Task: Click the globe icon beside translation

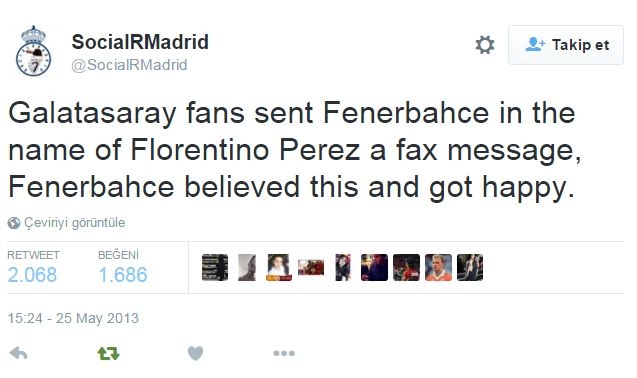Action: click(14, 223)
